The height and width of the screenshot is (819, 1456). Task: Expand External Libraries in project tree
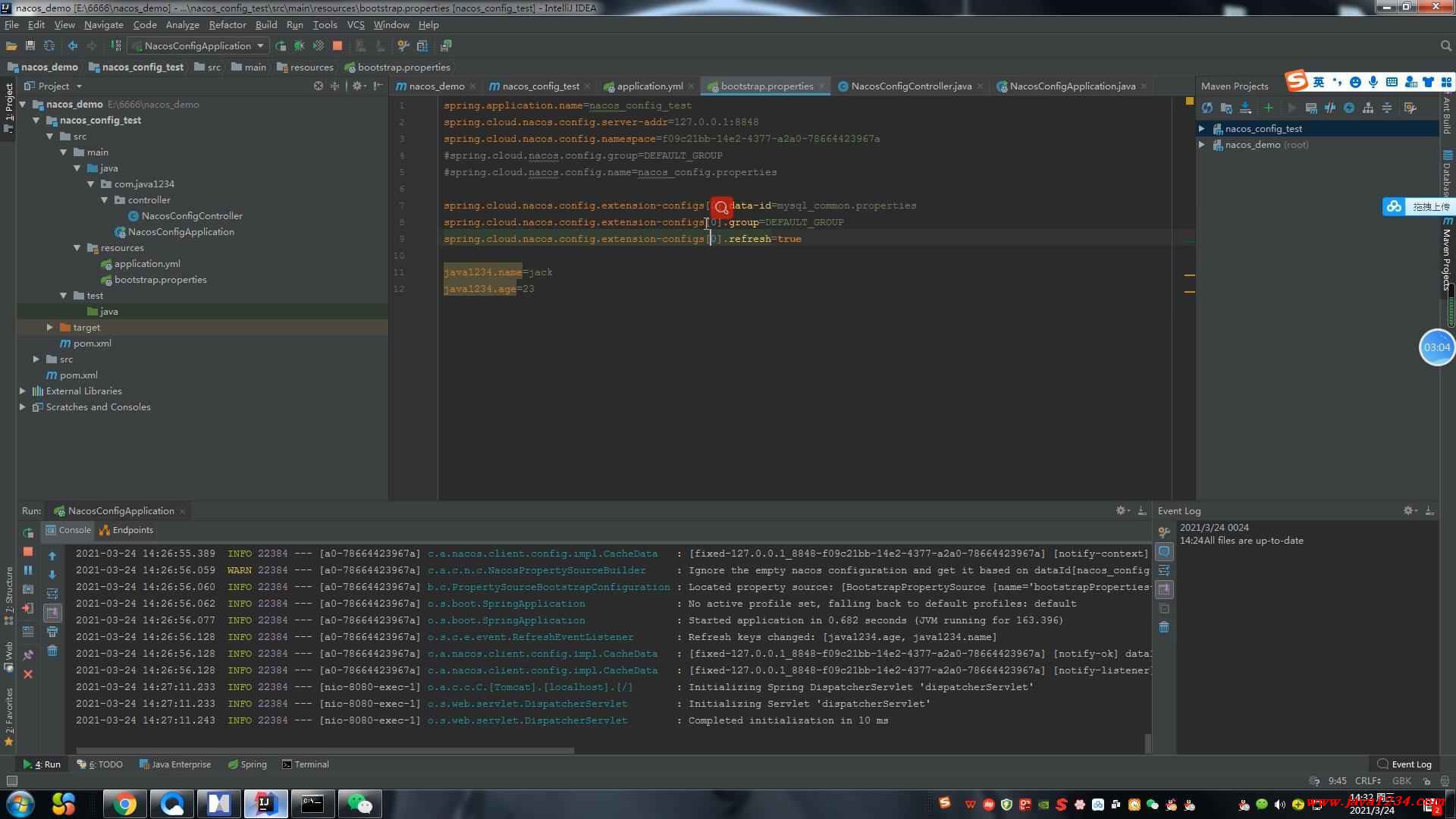point(23,391)
